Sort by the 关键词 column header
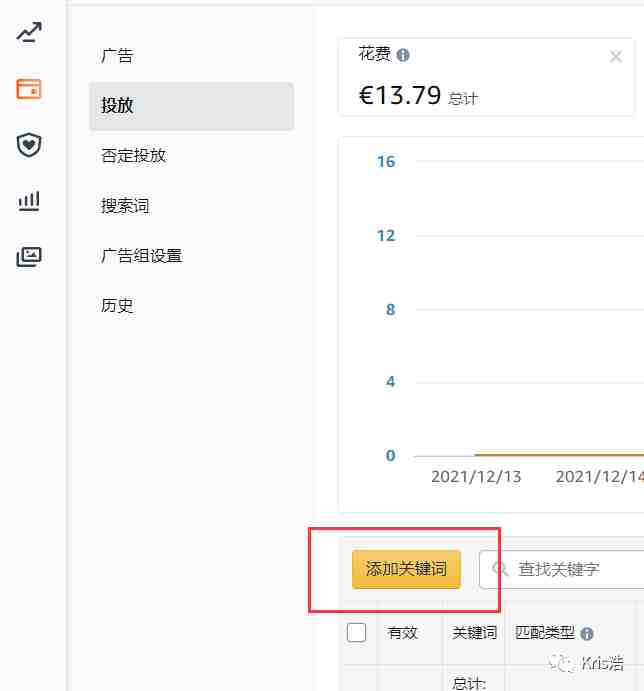The width and height of the screenshot is (644, 691). (x=474, y=633)
